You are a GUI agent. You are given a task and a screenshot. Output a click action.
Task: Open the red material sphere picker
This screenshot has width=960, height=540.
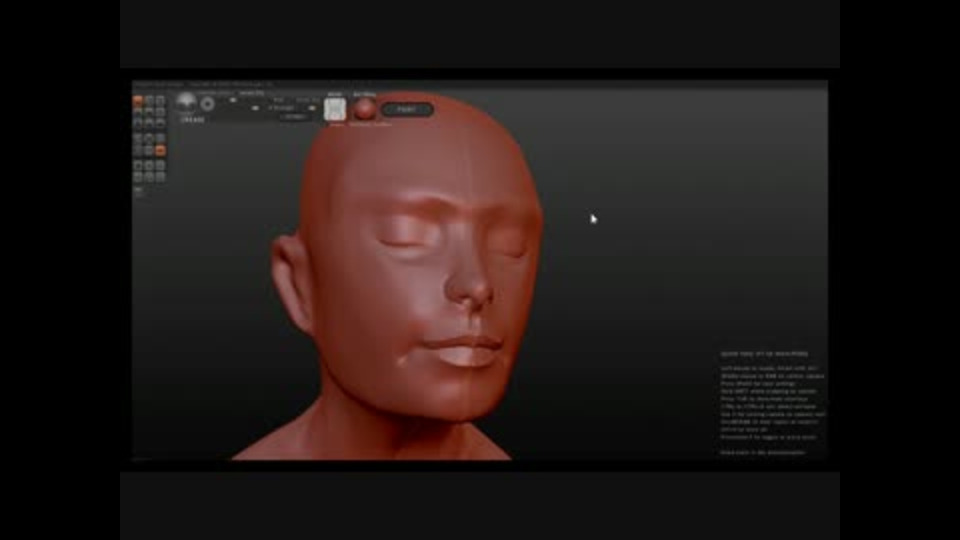364,109
